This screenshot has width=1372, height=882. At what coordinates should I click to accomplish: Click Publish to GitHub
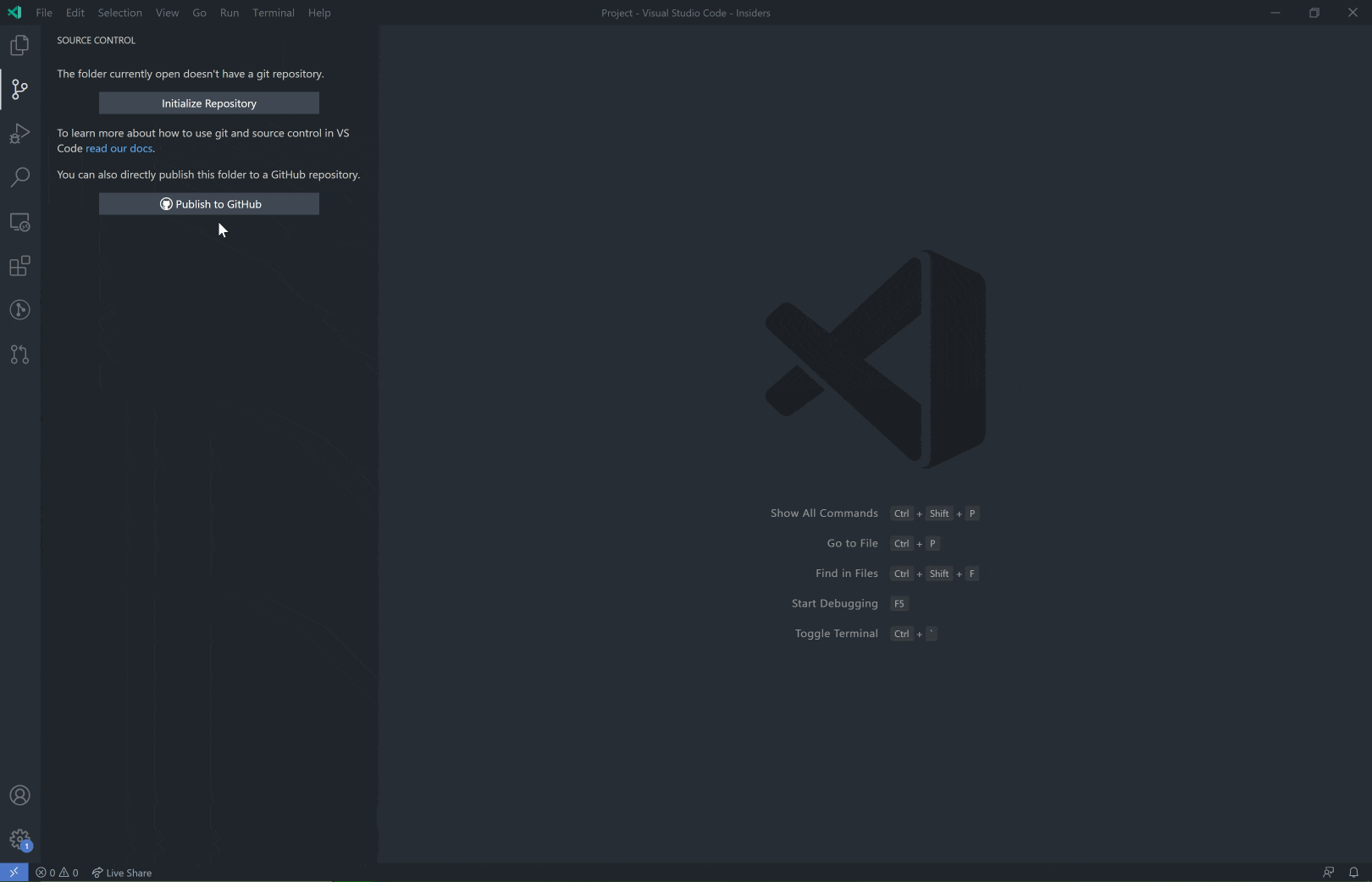pos(208,203)
